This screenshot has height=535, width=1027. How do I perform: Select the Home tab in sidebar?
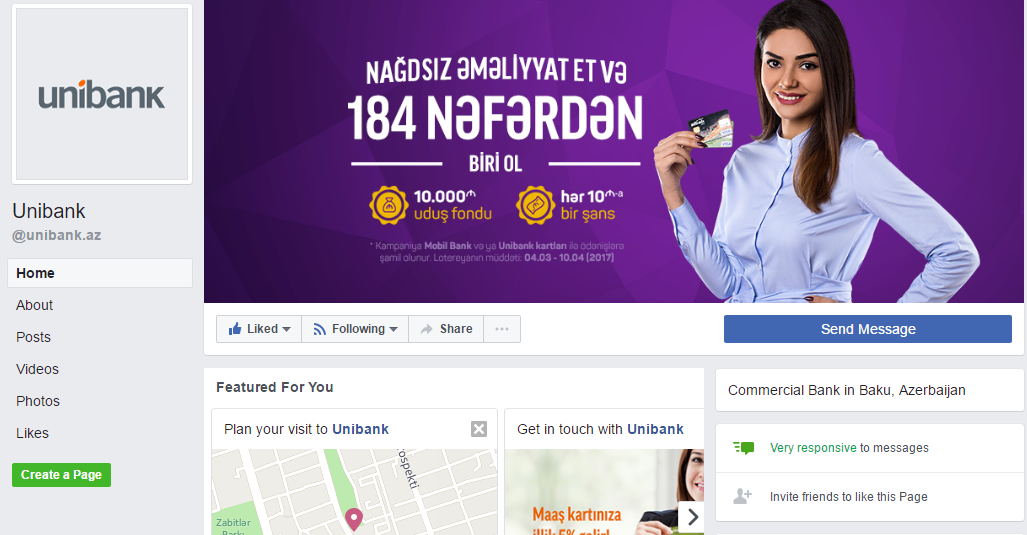click(x=100, y=273)
